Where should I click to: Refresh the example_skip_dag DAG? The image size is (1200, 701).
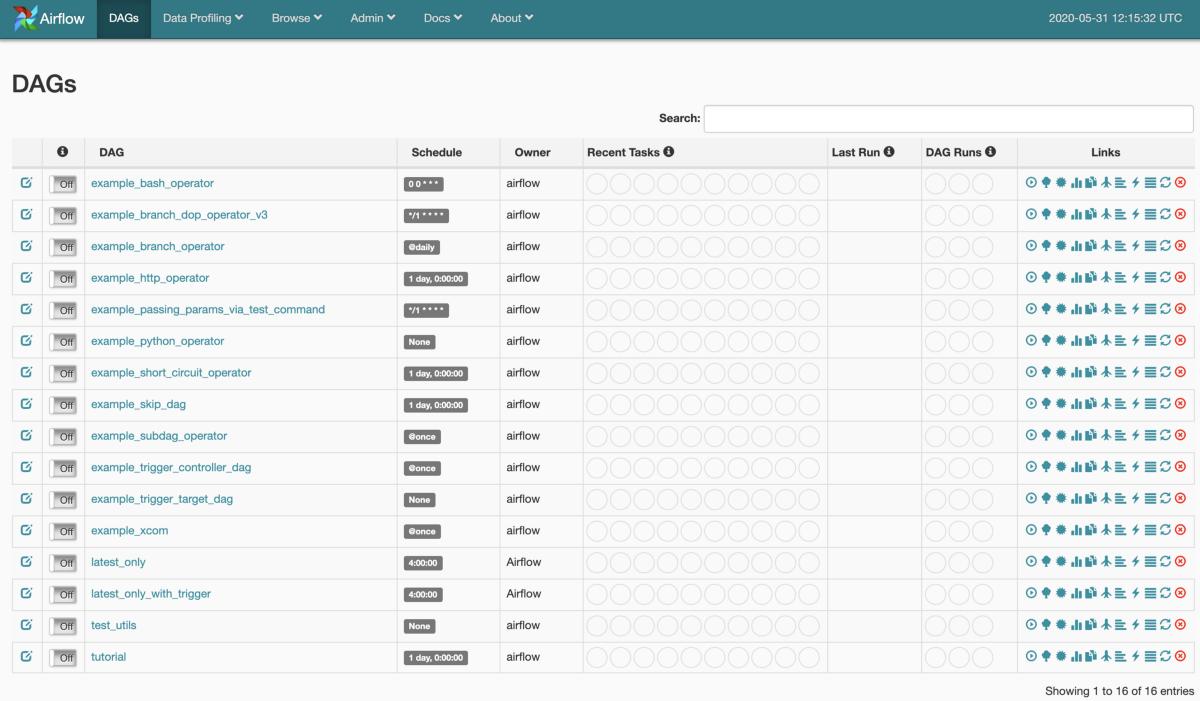coord(1165,404)
